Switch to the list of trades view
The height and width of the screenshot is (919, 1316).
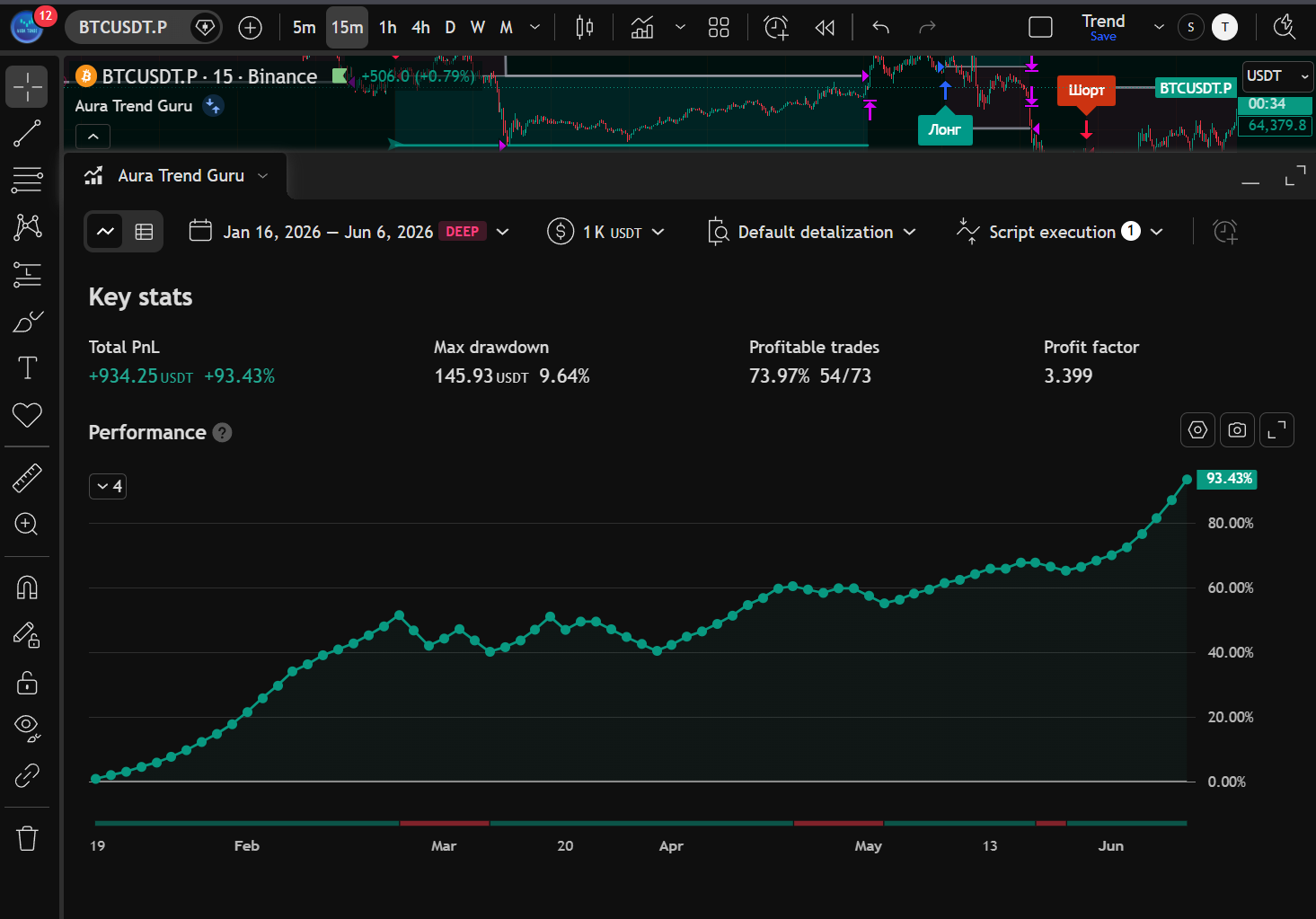[x=144, y=232]
